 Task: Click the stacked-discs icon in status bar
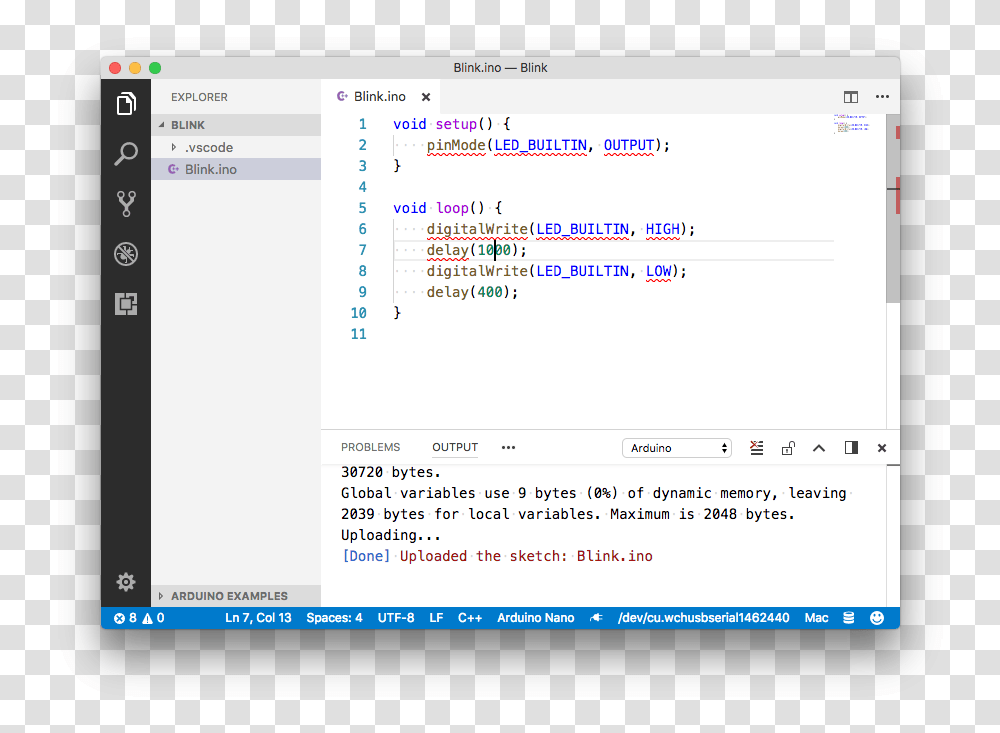[x=848, y=618]
